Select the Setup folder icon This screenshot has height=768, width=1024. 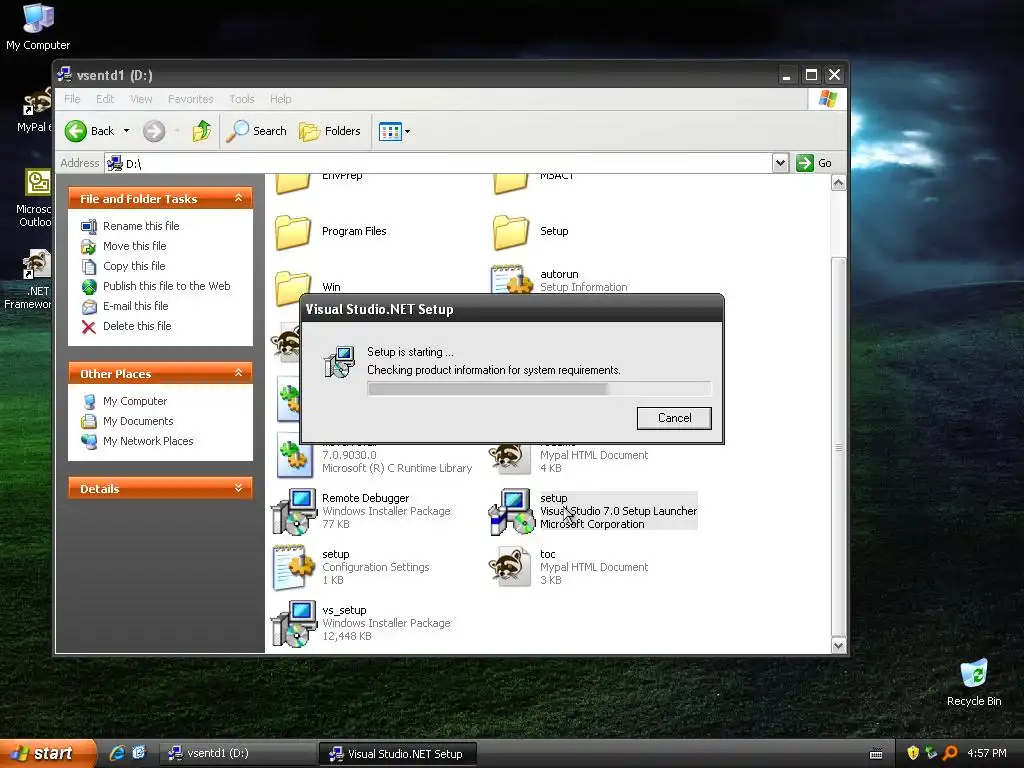coord(511,232)
